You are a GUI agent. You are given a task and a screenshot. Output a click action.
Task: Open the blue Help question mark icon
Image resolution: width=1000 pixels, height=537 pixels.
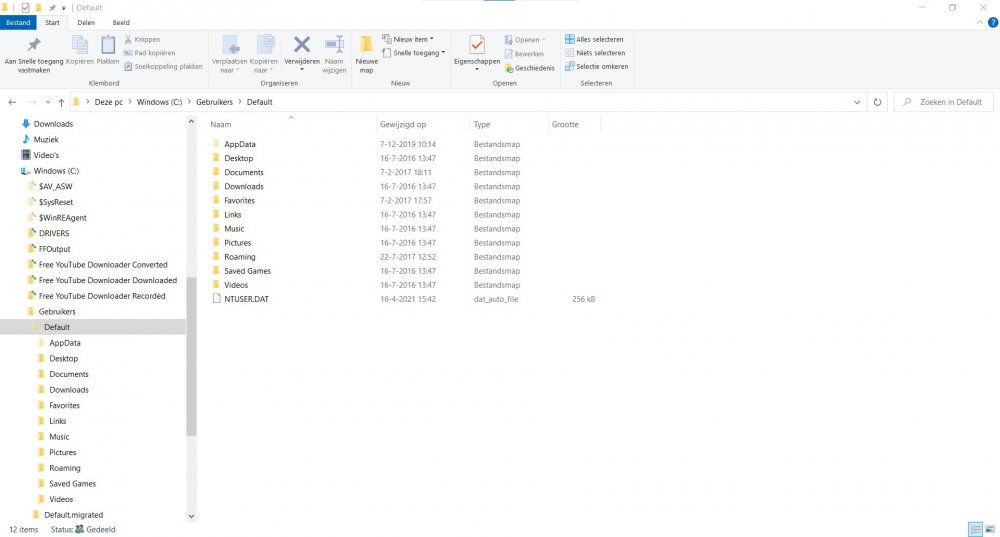click(x=992, y=22)
